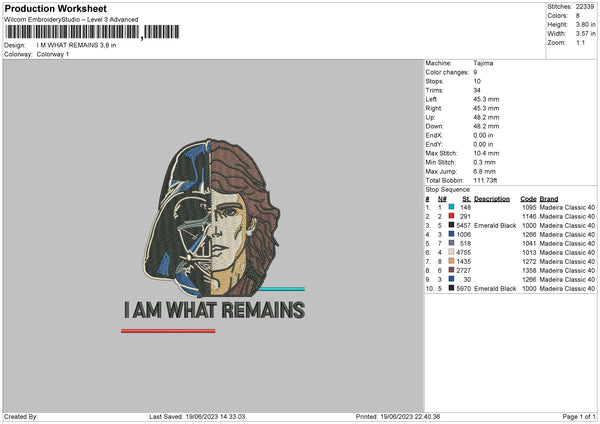Click the Total Bobbin value 111.73ft
600x424 pixels.
click(x=485, y=180)
